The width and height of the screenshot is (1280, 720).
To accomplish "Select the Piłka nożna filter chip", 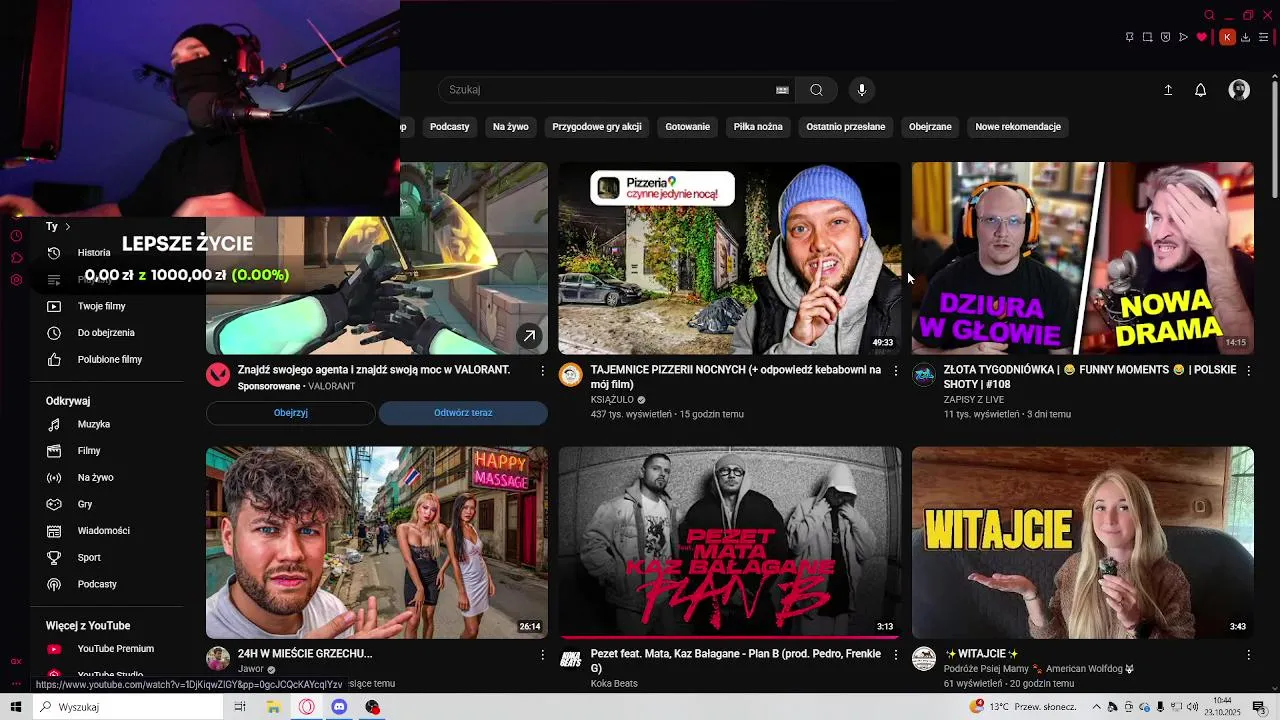I will click(758, 127).
